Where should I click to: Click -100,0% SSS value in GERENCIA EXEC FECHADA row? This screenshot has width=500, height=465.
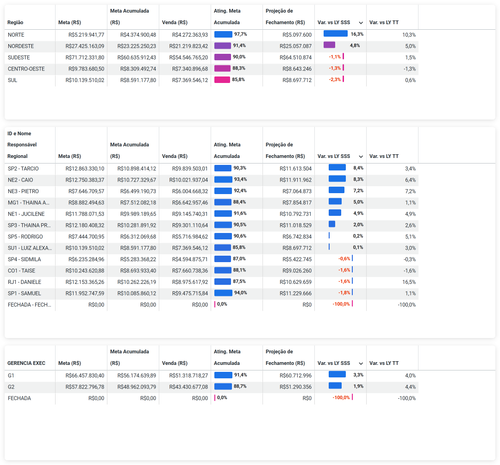pyautogui.click(x=341, y=398)
